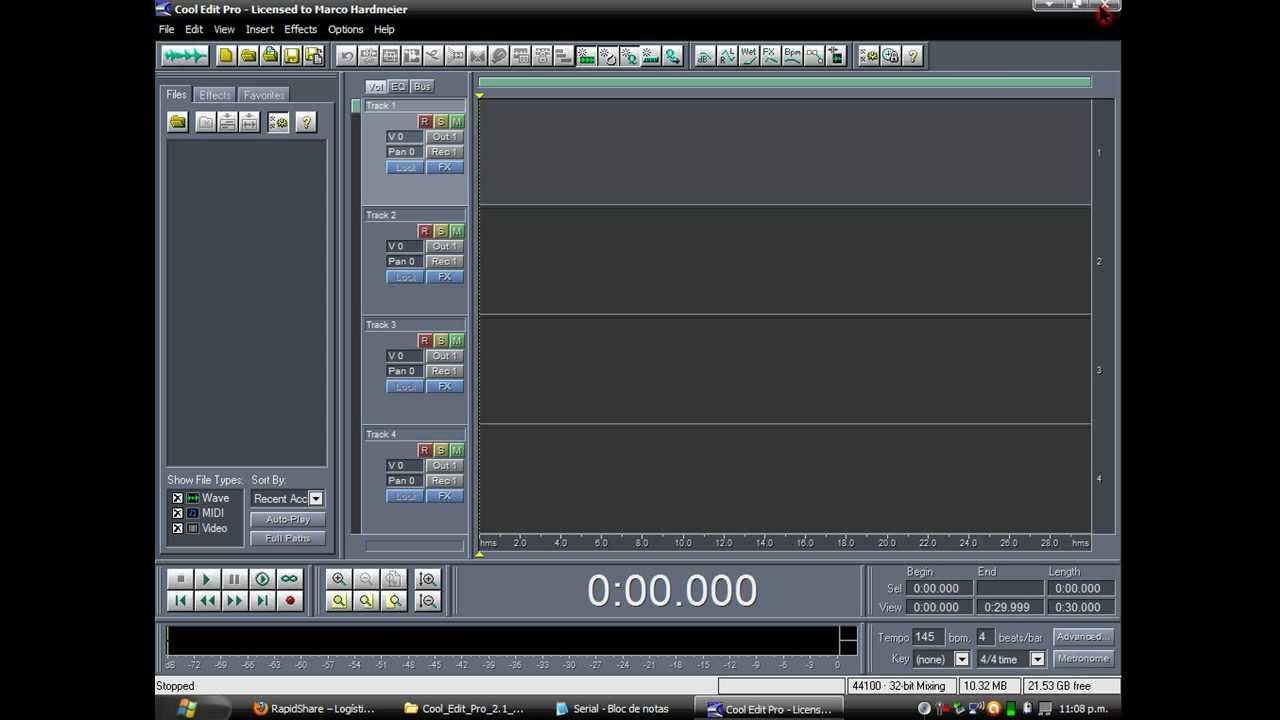1280x720 pixels.
Task: Click the track list horizontal scrollbar below Track 4
Action: click(x=415, y=546)
